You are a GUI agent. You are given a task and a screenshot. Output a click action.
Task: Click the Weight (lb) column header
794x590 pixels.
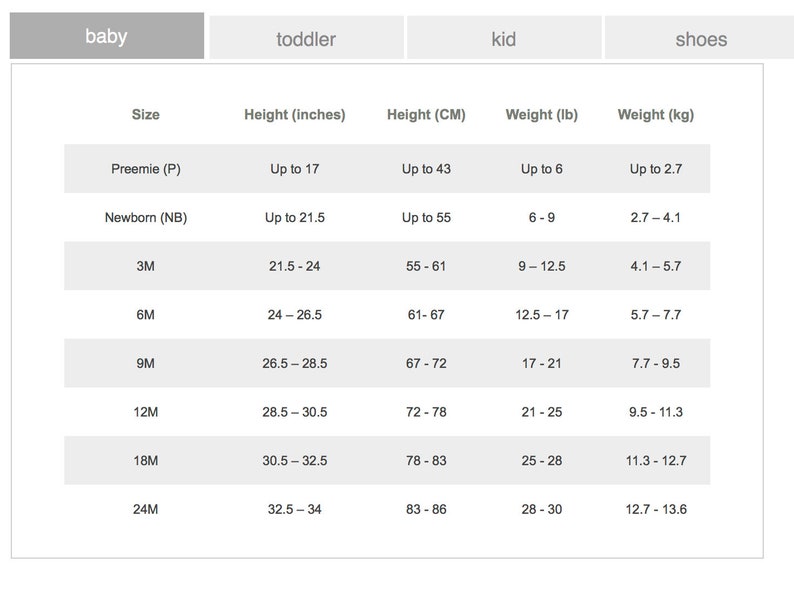tap(542, 115)
